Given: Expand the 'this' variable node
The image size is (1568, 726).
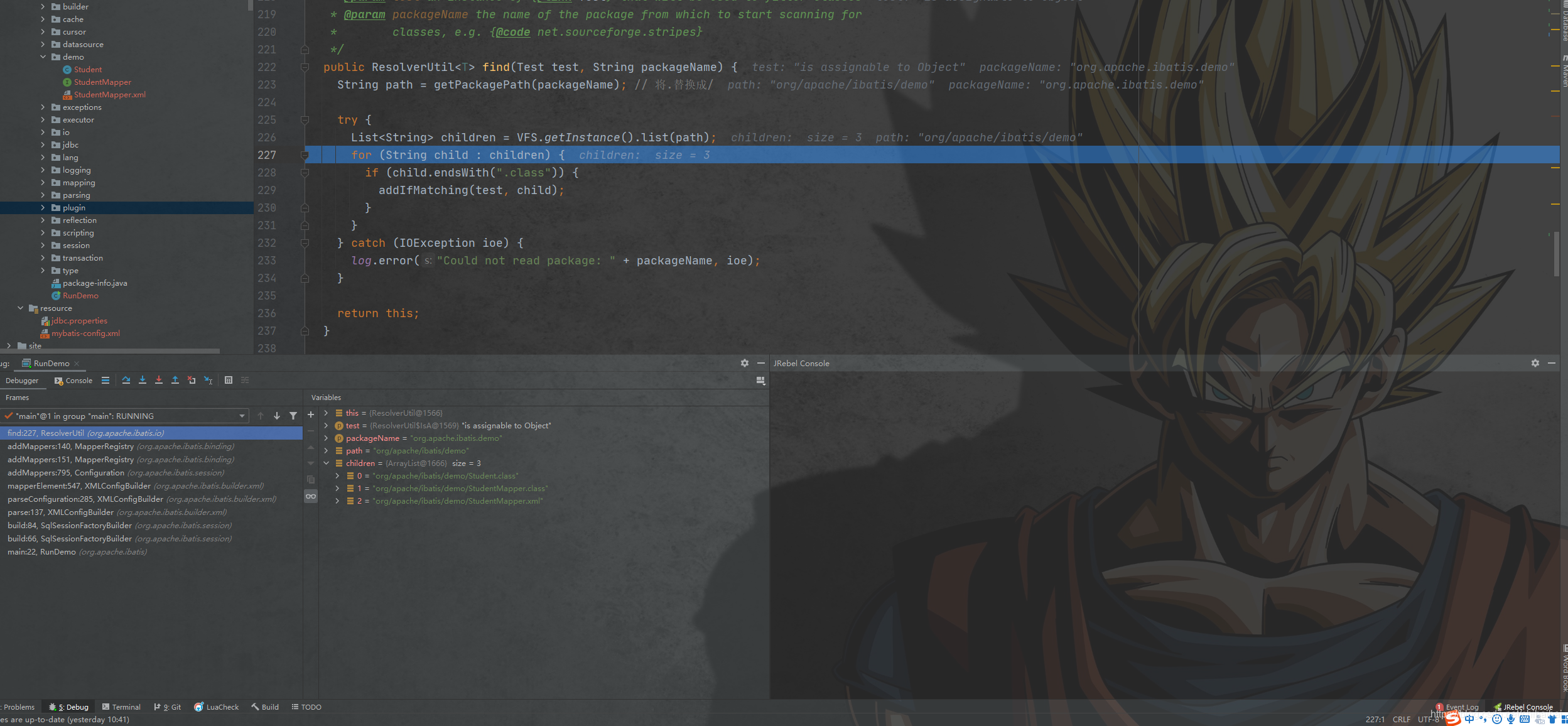Looking at the screenshot, I should (x=326, y=413).
